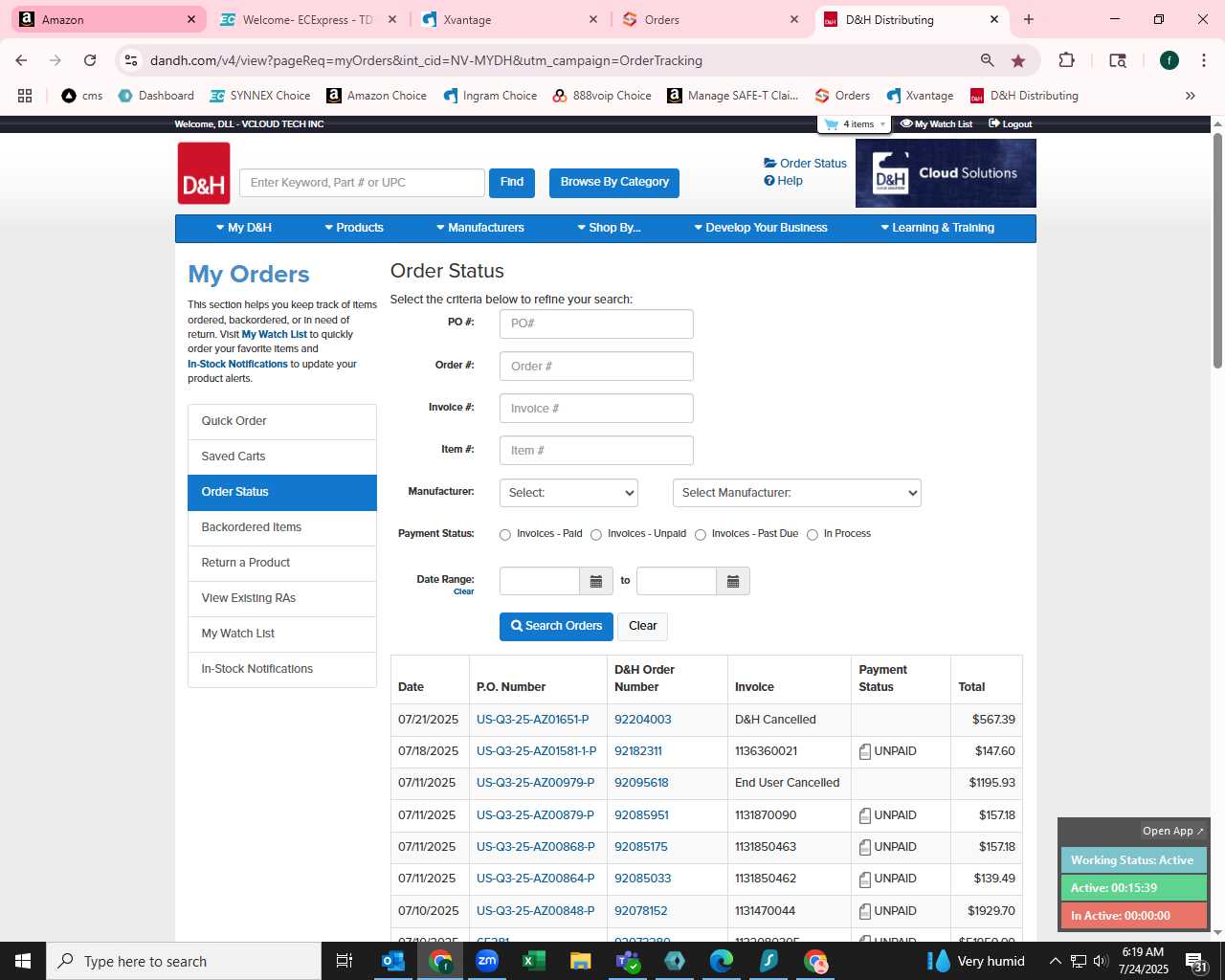Image resolution: width=1225 pixels, height=980 pixels.
Task: Bookmark this page with star icon
Action: pyautogui.click(x=1018, y=60)
